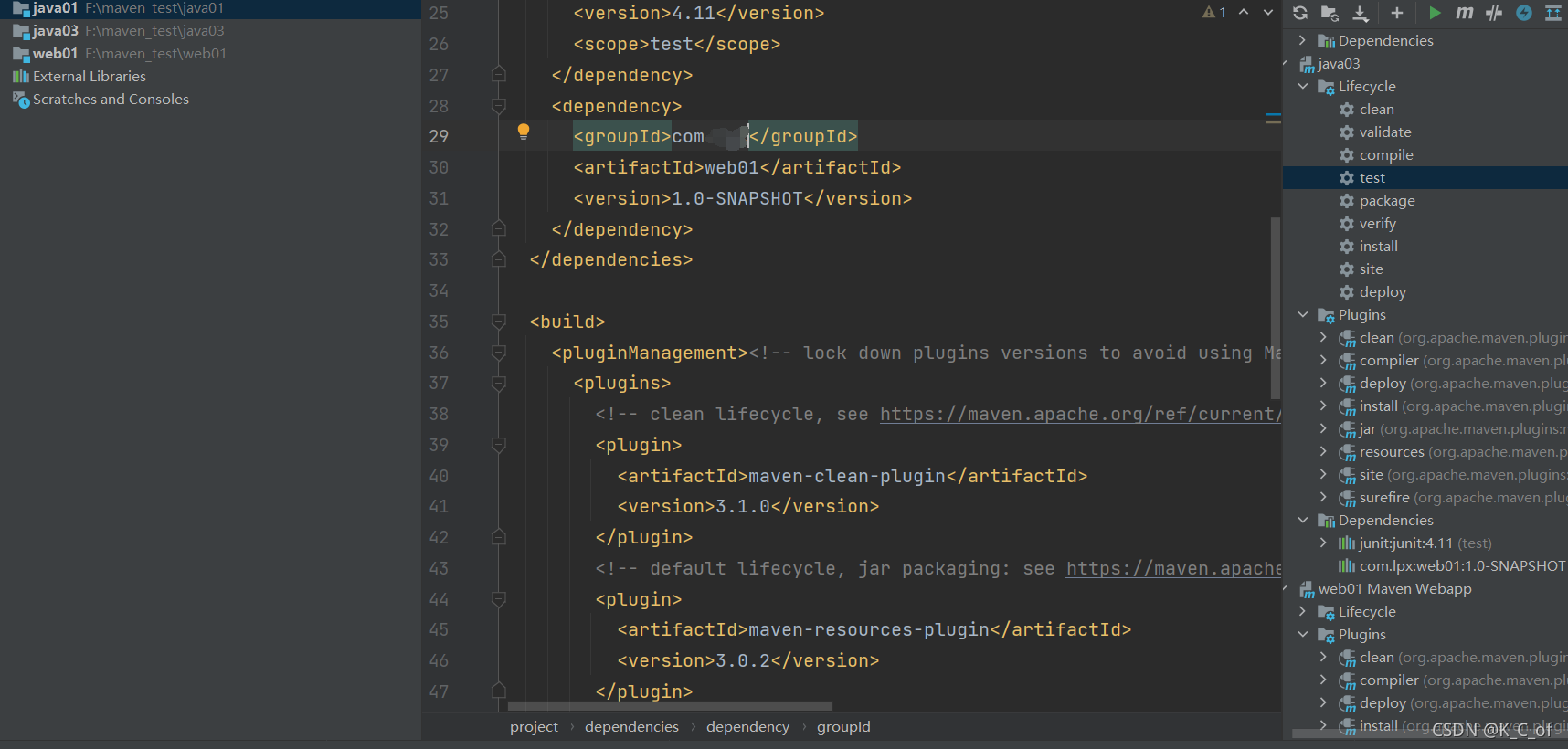
Task: Expand the jar plugin node
Action: pyautogui.click(x=1323, y=428)
